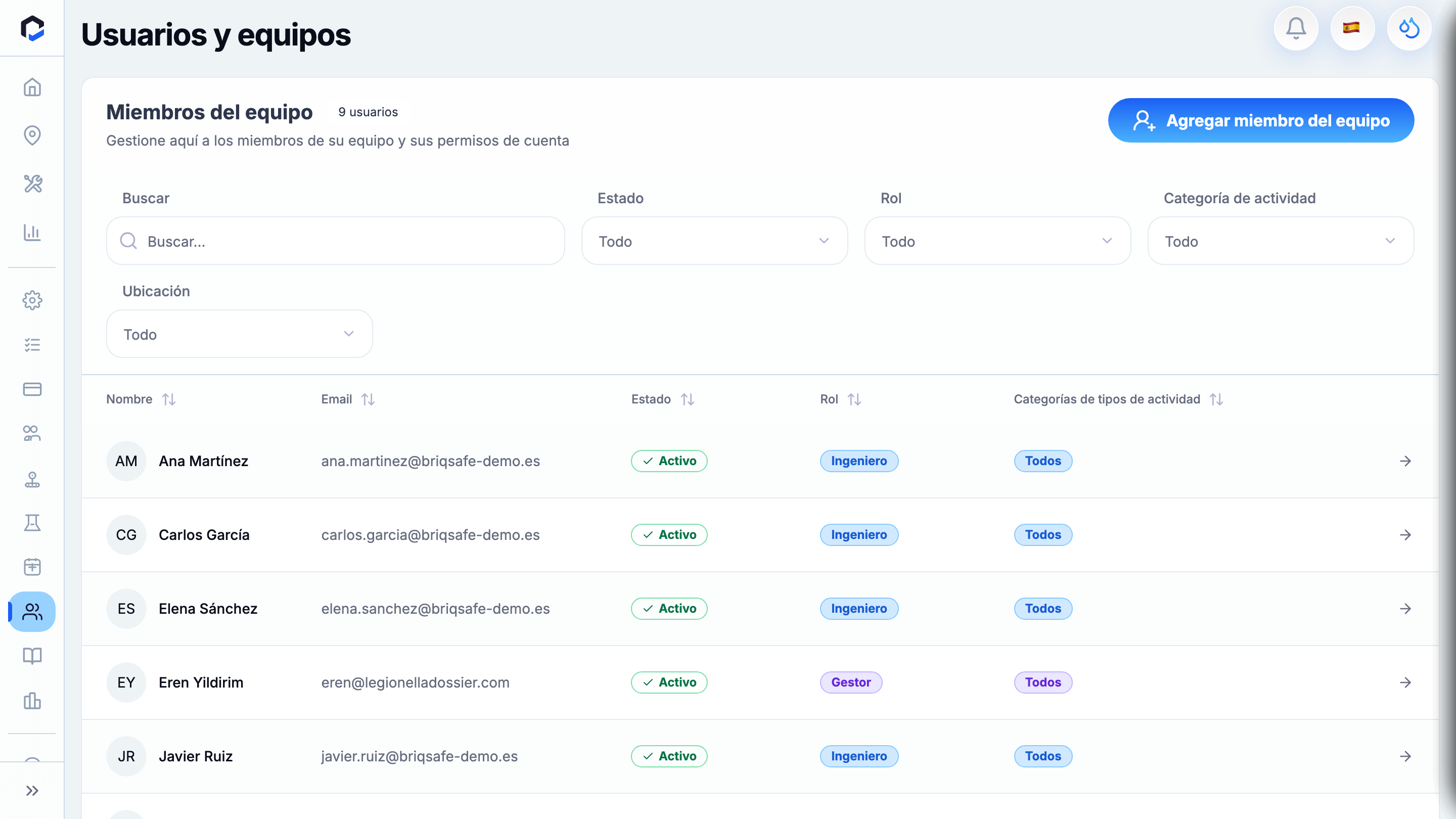Viewport: 1456px width, 819px height.
Task: Open the settings gear sidebar icon
Action: point(32,300)
